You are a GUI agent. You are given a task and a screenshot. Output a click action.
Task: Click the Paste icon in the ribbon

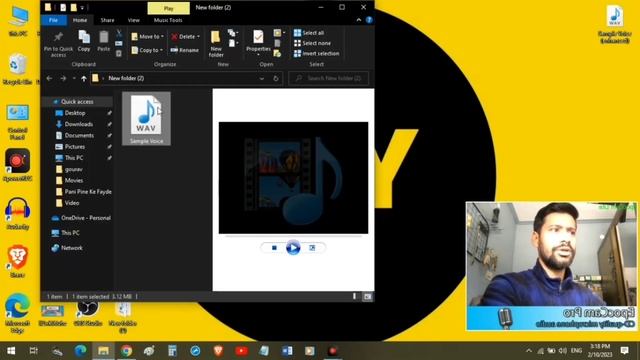pos(104,37)
